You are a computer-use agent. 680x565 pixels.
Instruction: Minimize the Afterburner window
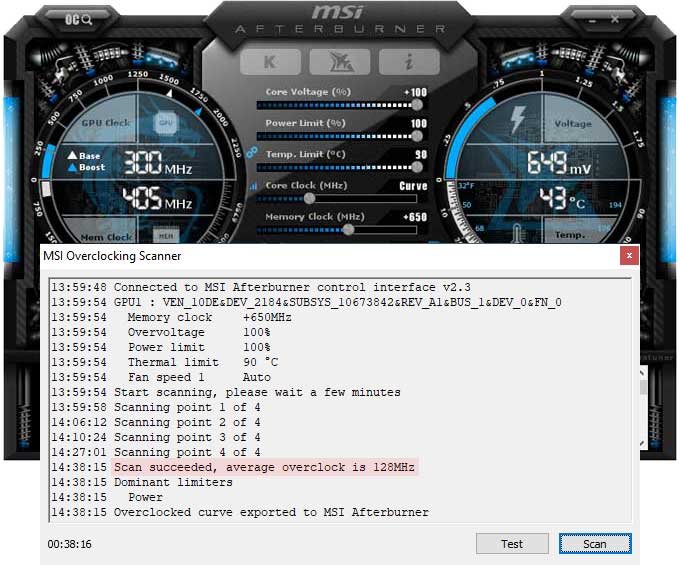pyautogui.click(x=593, y=20)
